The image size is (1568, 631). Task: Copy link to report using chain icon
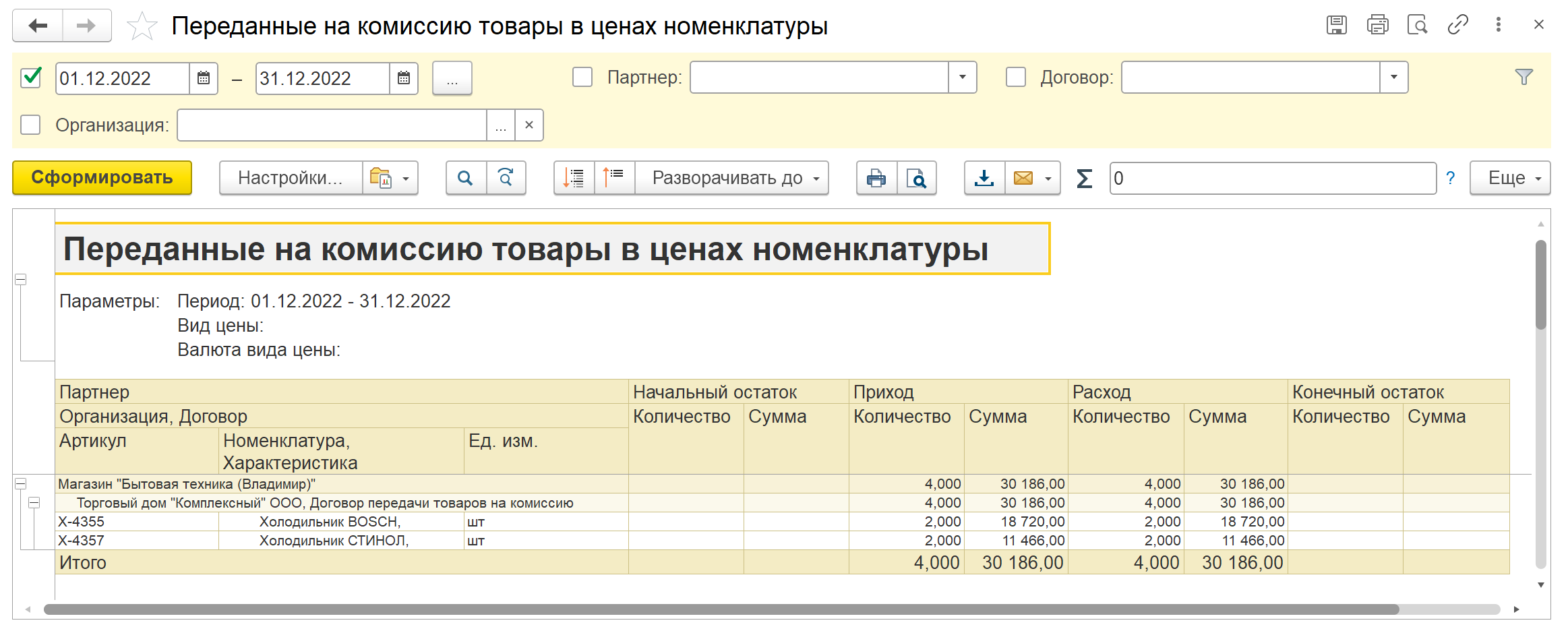pos(1457,26)
